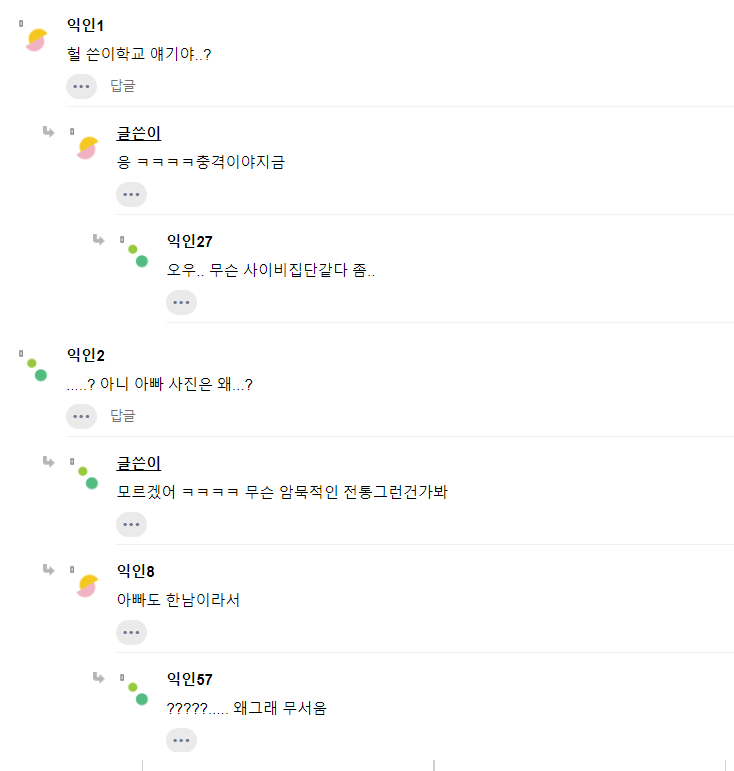The width and height of the screenshot is (734, 771).
Task: Click 답글 to reply to 익인2
Action: [123, 416]
